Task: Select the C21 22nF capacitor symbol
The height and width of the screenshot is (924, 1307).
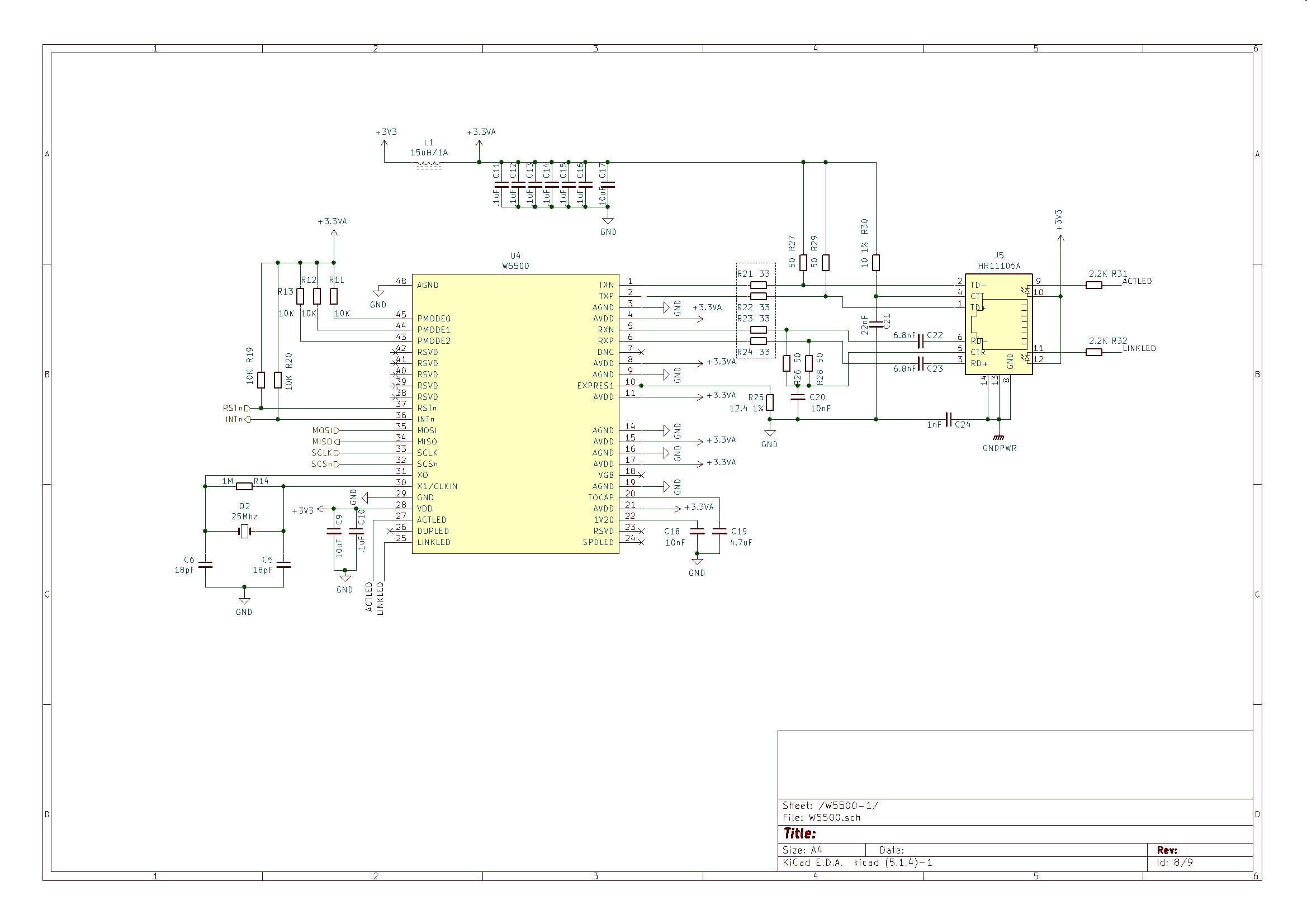Action: point(876,324)
